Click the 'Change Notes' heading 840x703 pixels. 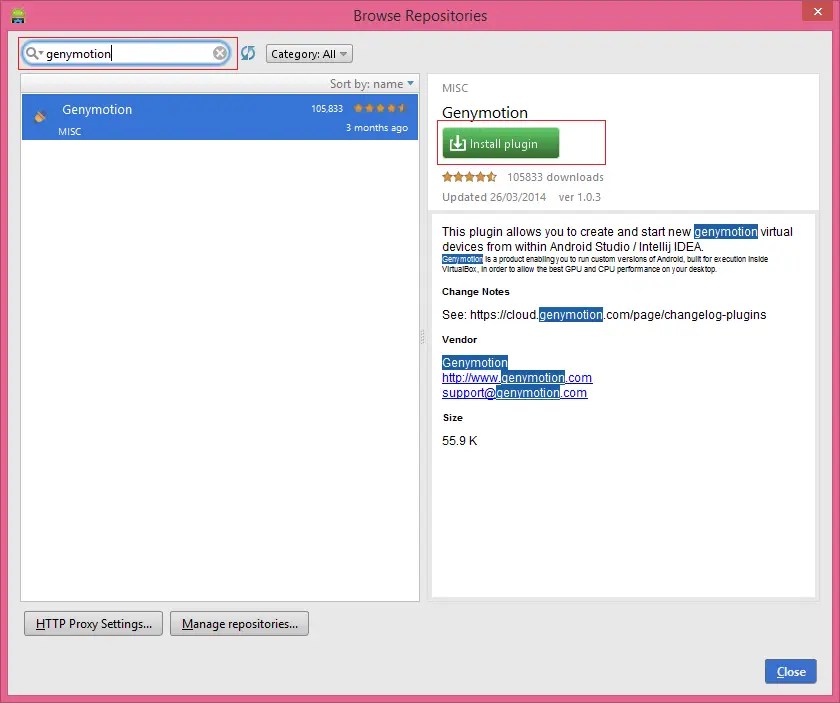click(x=476, y=292)
